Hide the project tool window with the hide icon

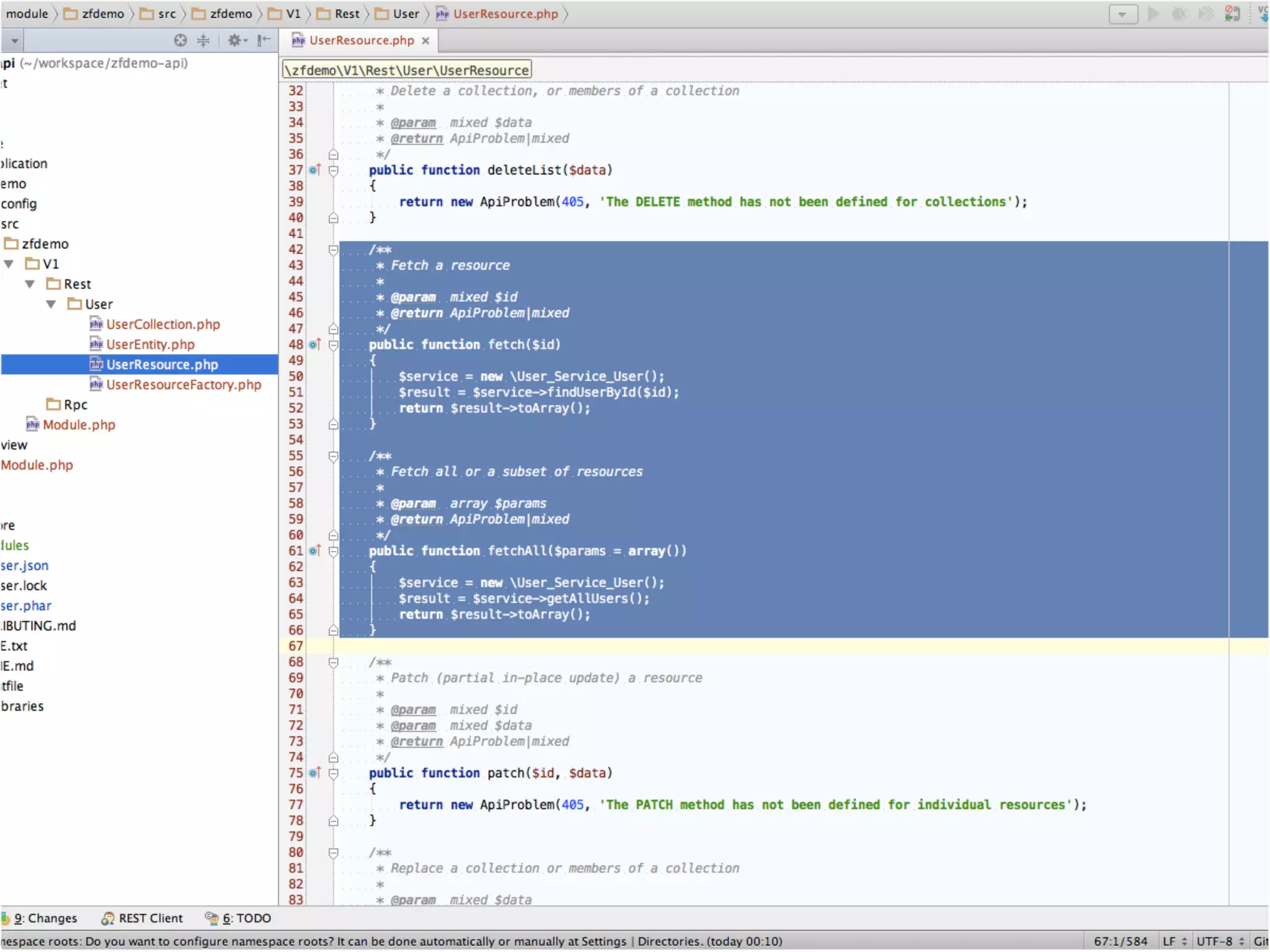pos(264,40)
